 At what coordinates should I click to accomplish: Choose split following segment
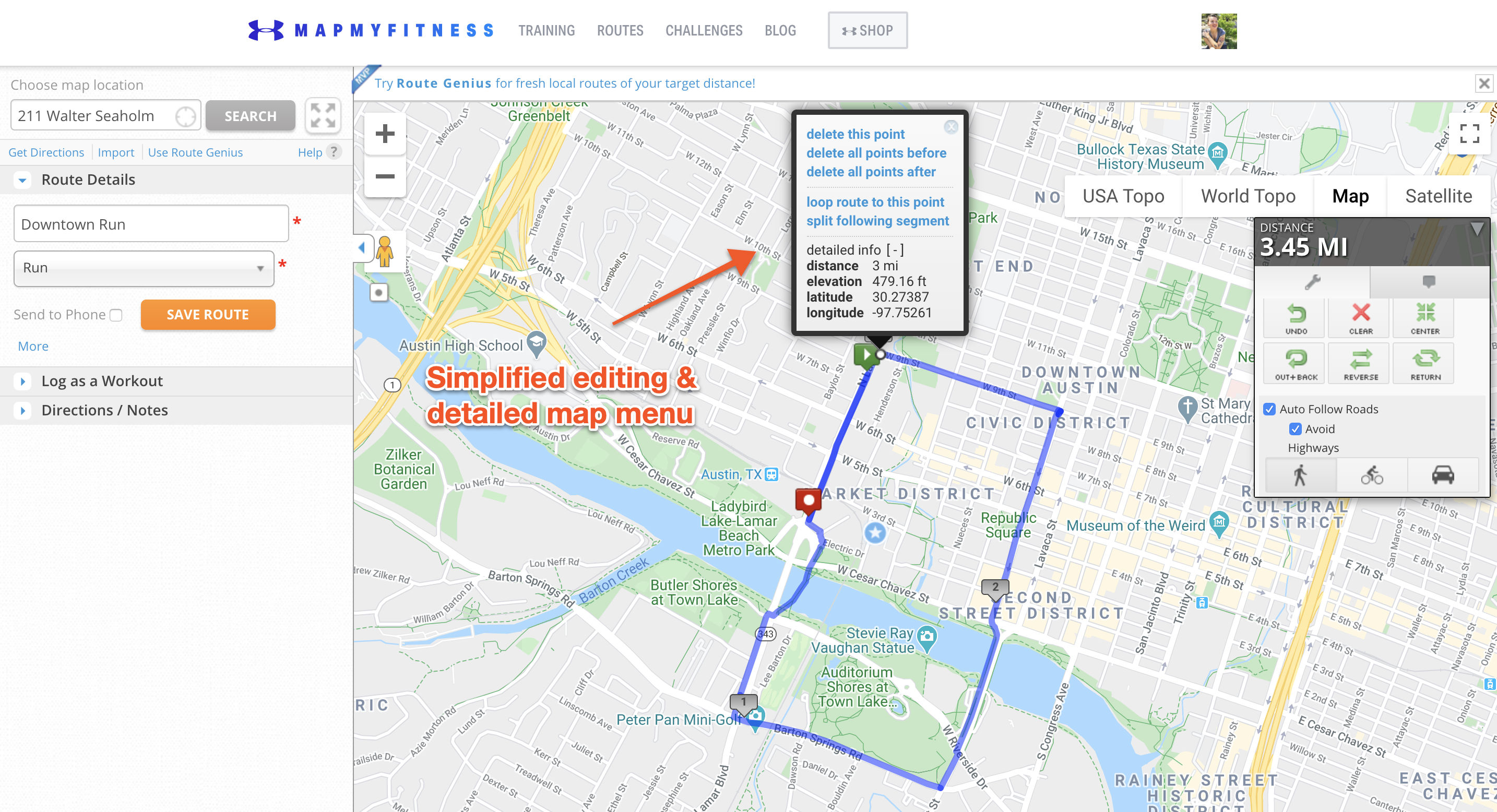point(877,221)
